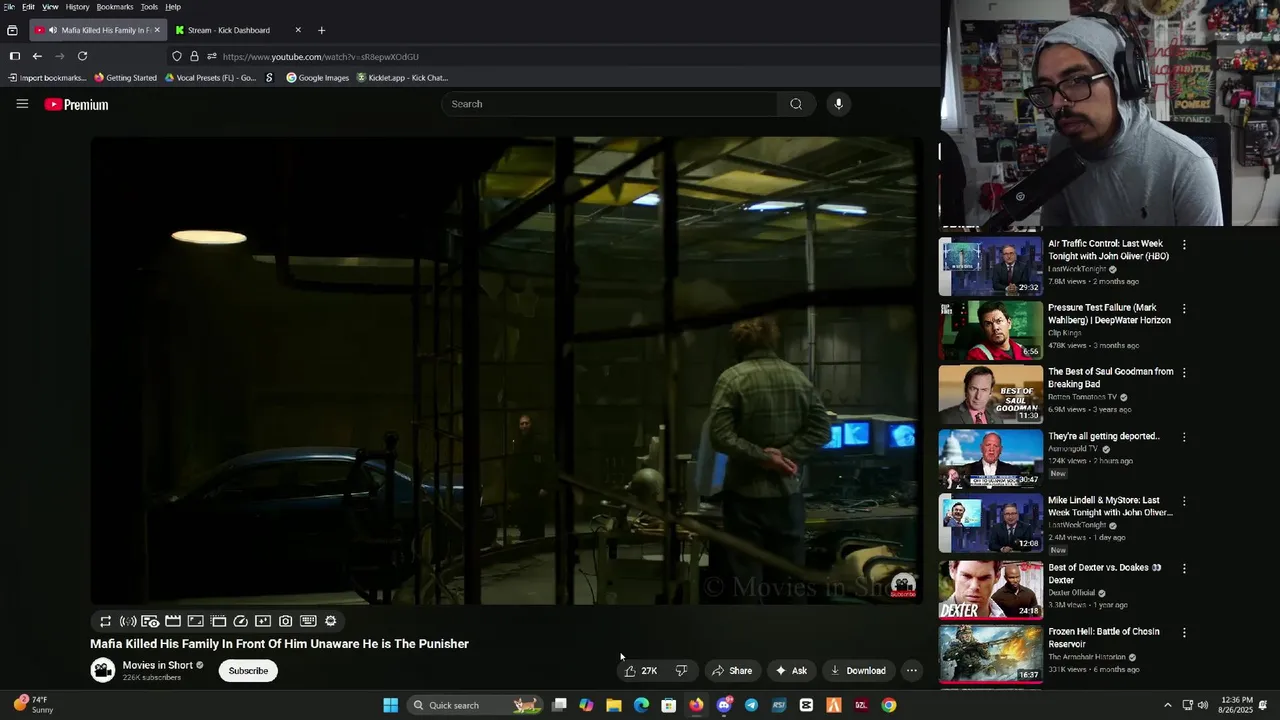
Task: Mute the playing YouTube tab speaker icon
Action: pos(52,30)
